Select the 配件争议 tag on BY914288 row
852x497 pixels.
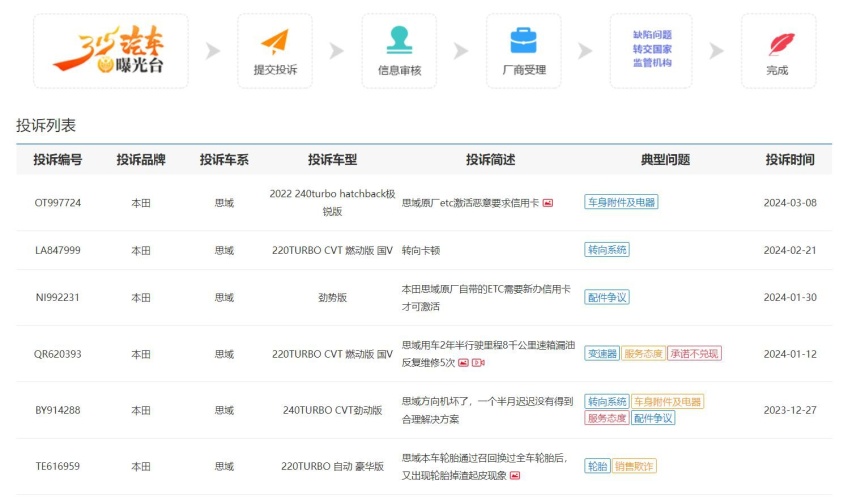(653, 418)
